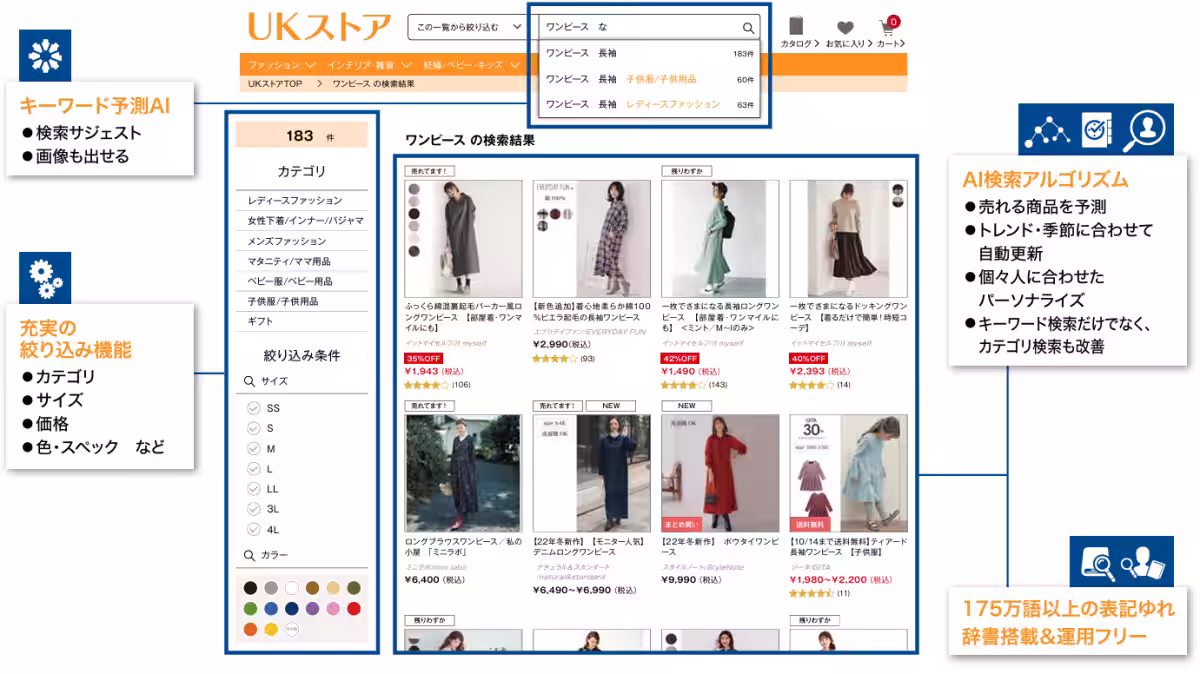Image resolution: width=1200 pixels, height=674 pixels.
Task: Open denim long dress product image
Action: pyautogui.click(x=591, y=473)
